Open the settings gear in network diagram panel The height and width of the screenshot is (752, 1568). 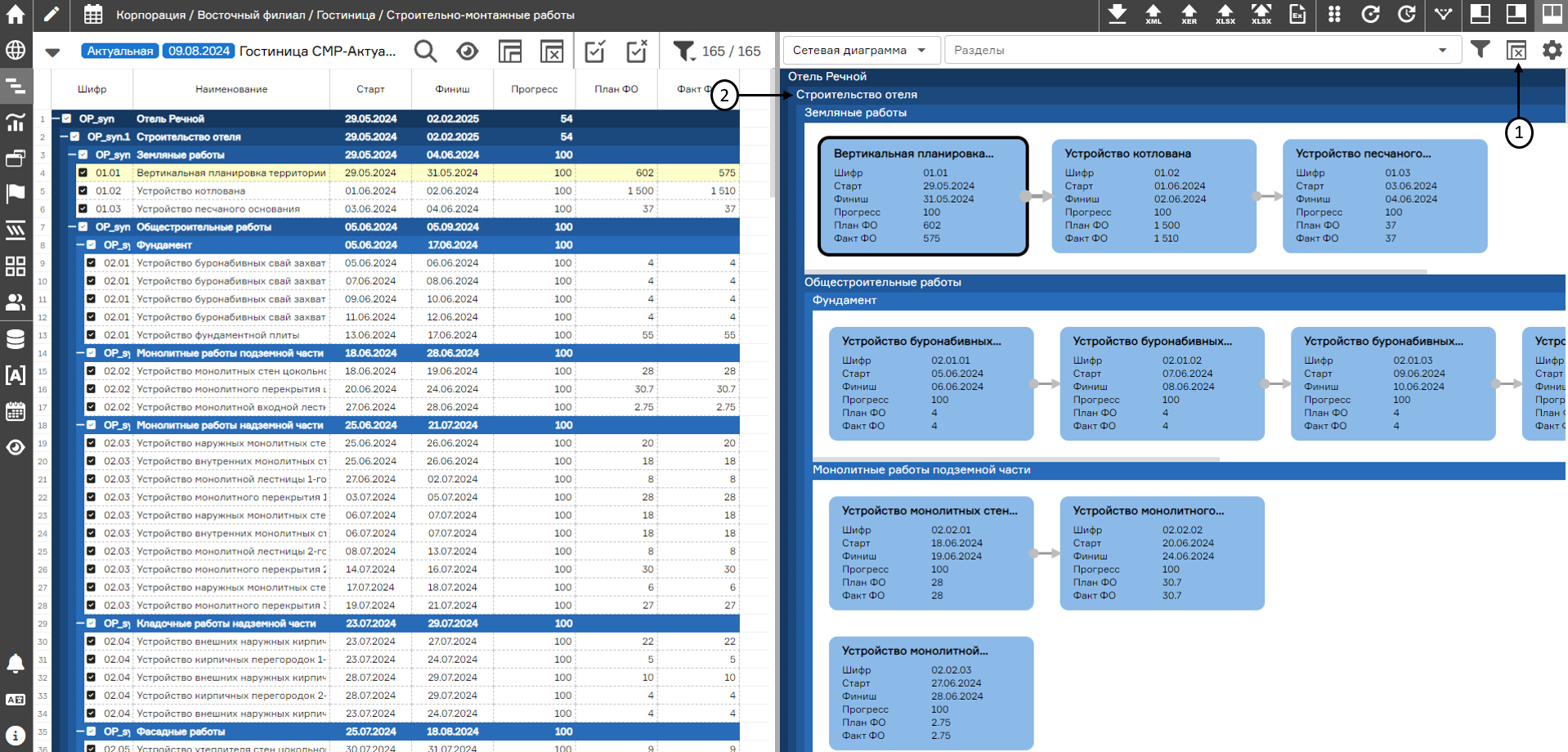click(1552, 50)
